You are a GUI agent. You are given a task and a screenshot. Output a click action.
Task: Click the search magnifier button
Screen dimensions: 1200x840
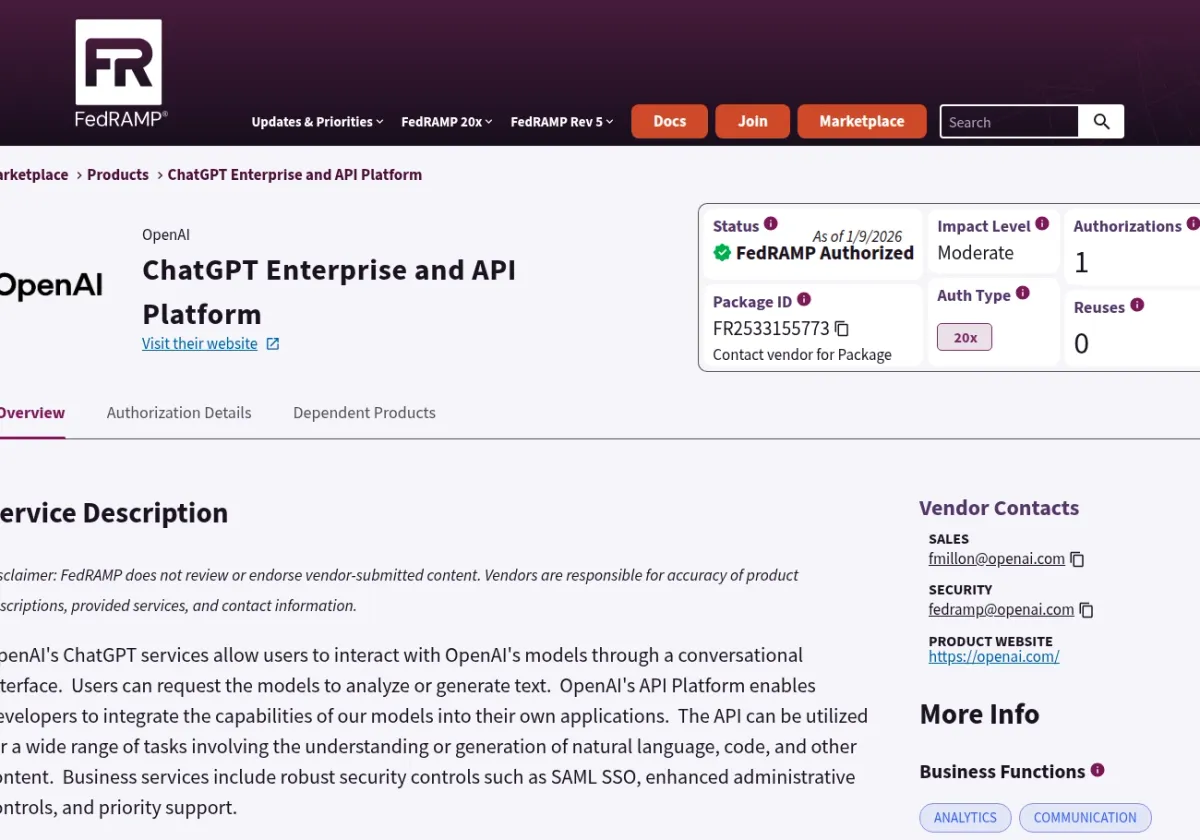pyautogui.click(x=1101, y=121)
